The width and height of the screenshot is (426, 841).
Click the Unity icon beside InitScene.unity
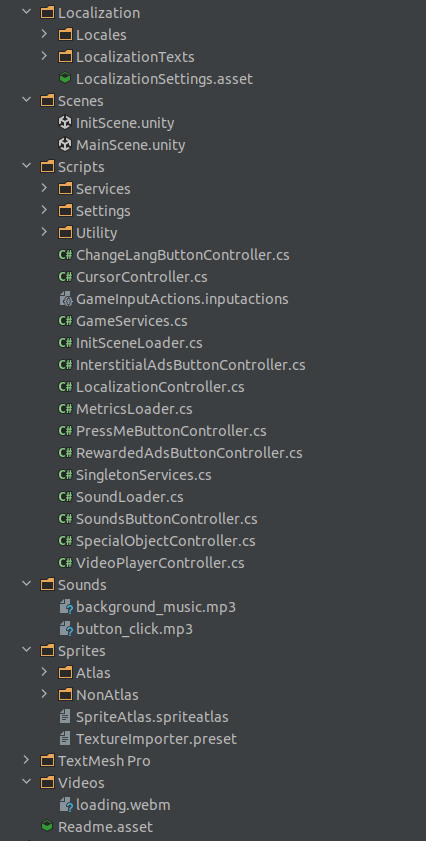point(65,123)
